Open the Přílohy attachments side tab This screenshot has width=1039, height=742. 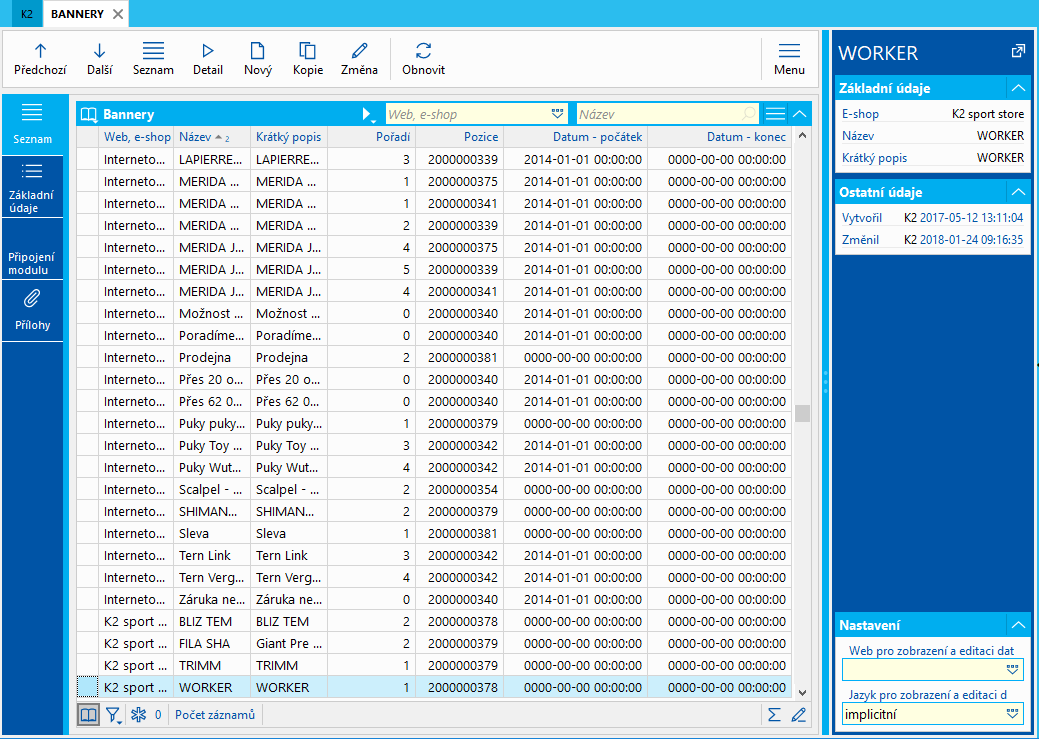tap(32, 308)
